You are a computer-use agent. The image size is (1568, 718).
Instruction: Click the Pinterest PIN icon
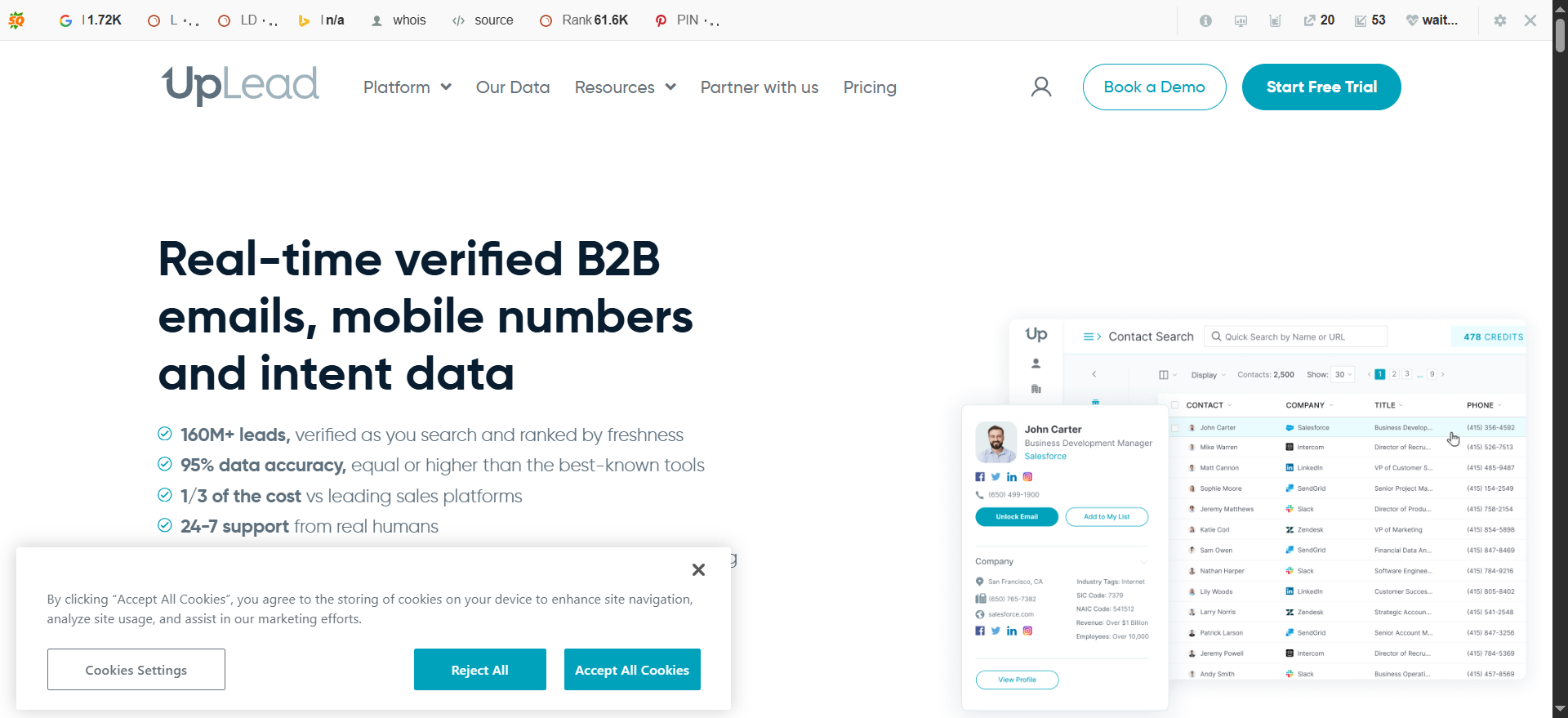(661, 20)
